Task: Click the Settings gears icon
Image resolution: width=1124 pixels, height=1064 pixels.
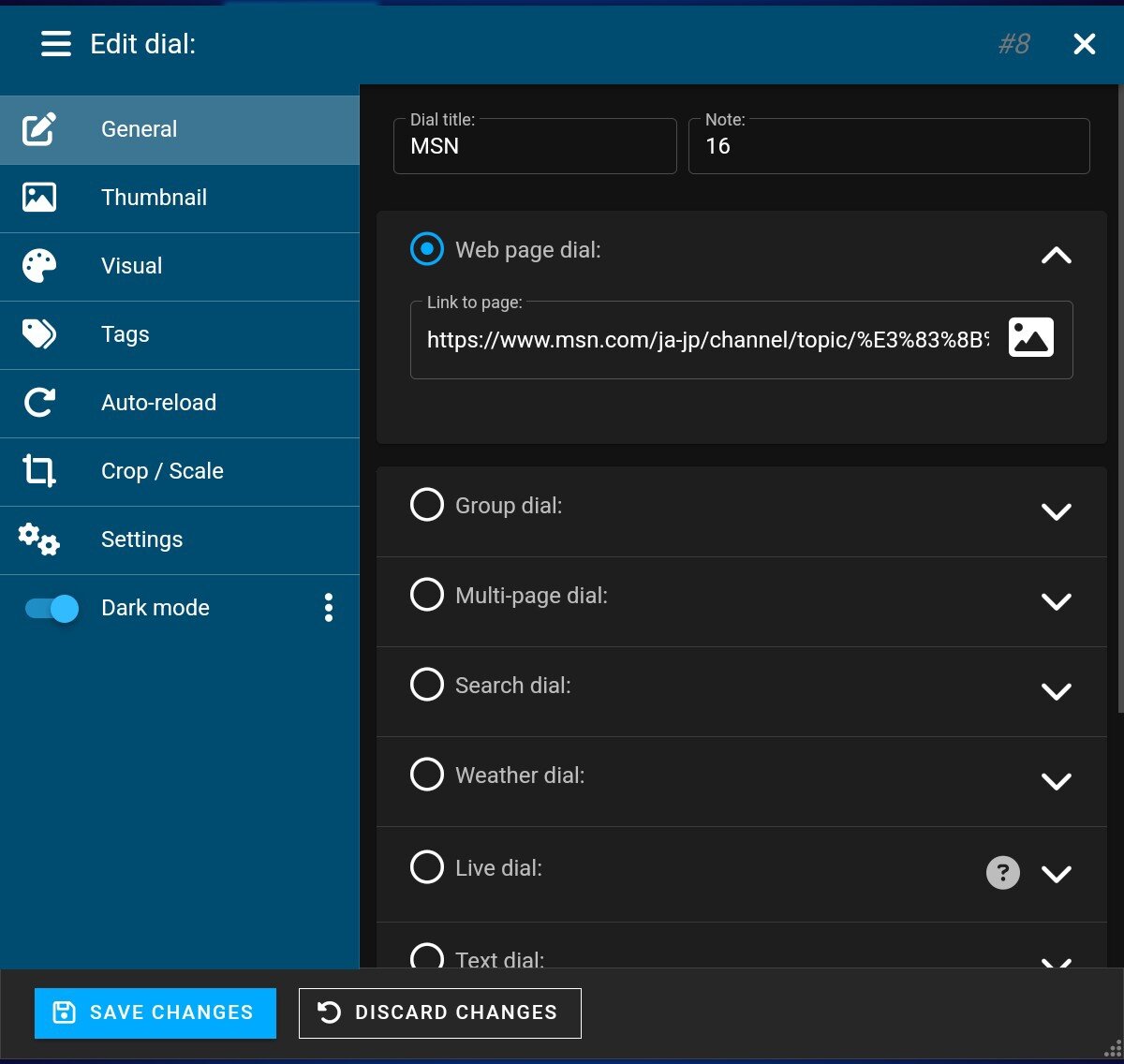Action: [x=39, y=539]
